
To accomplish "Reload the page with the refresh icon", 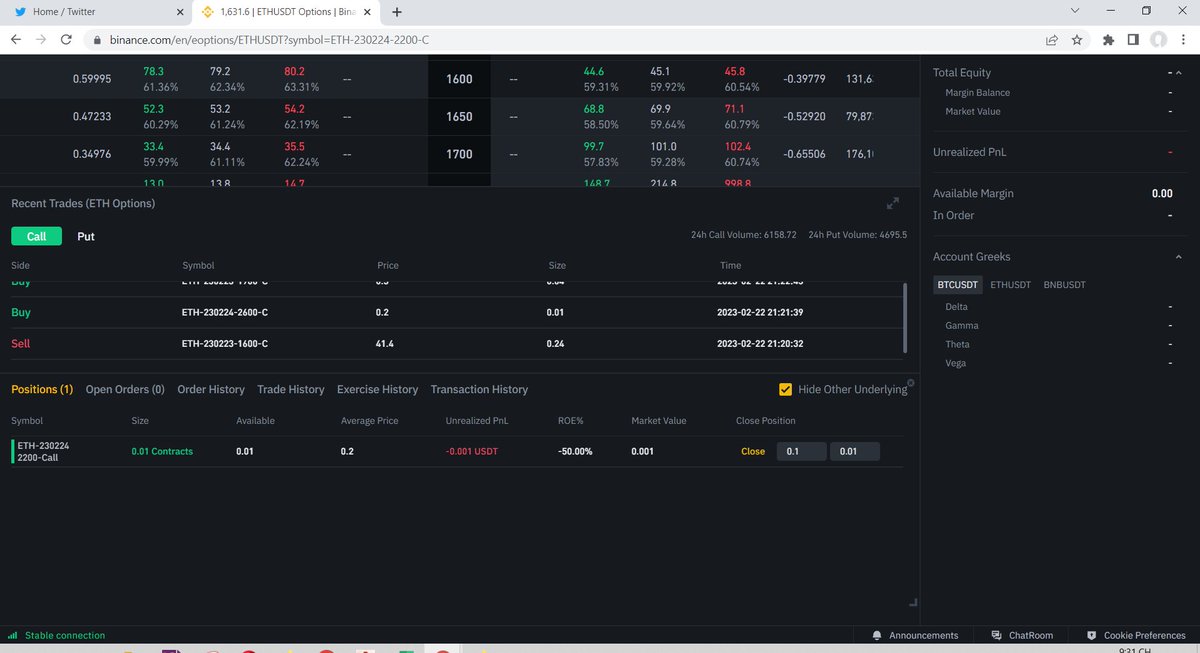I will coord(66,40).
